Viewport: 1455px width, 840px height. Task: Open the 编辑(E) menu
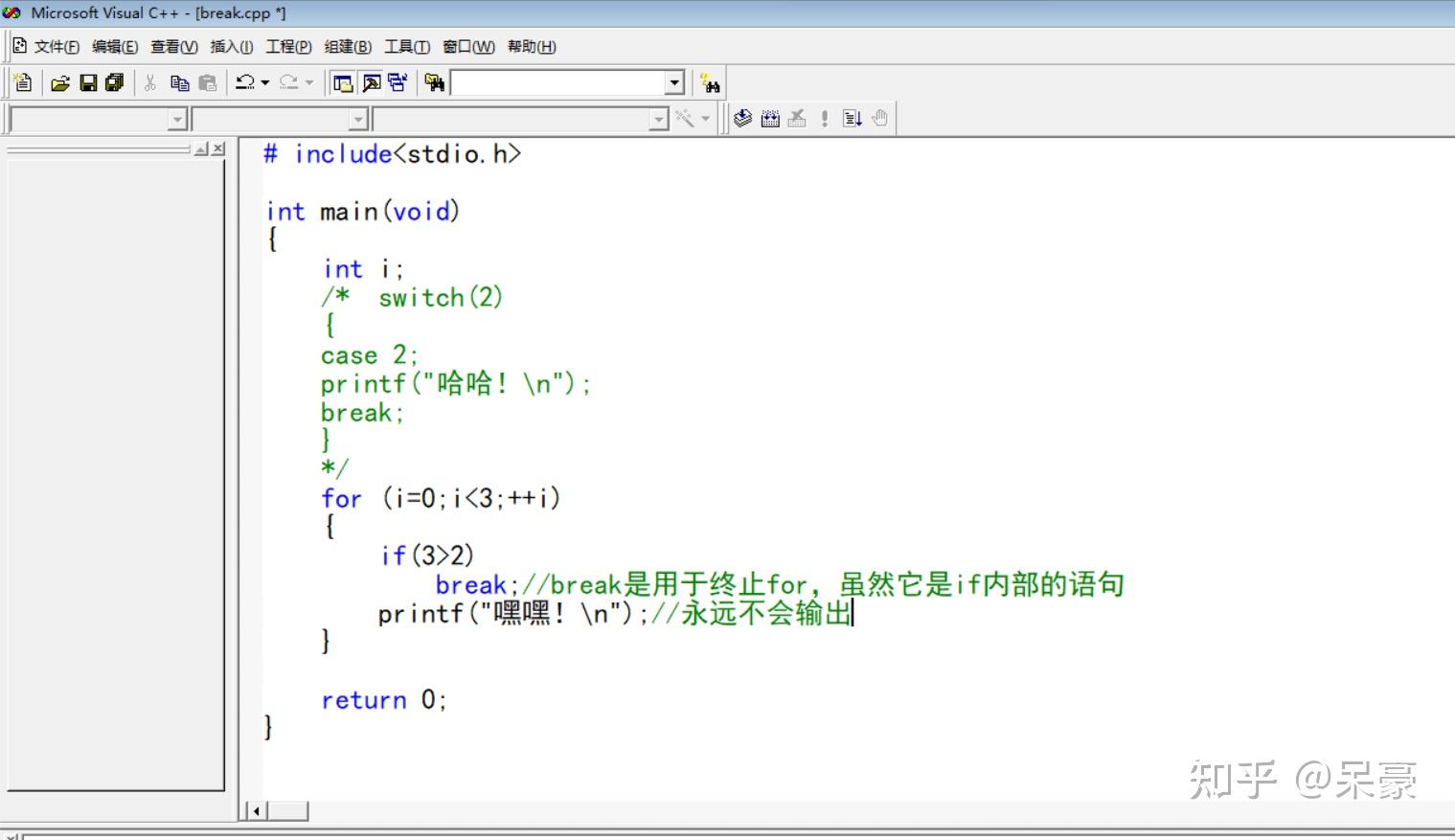(115, 47)
